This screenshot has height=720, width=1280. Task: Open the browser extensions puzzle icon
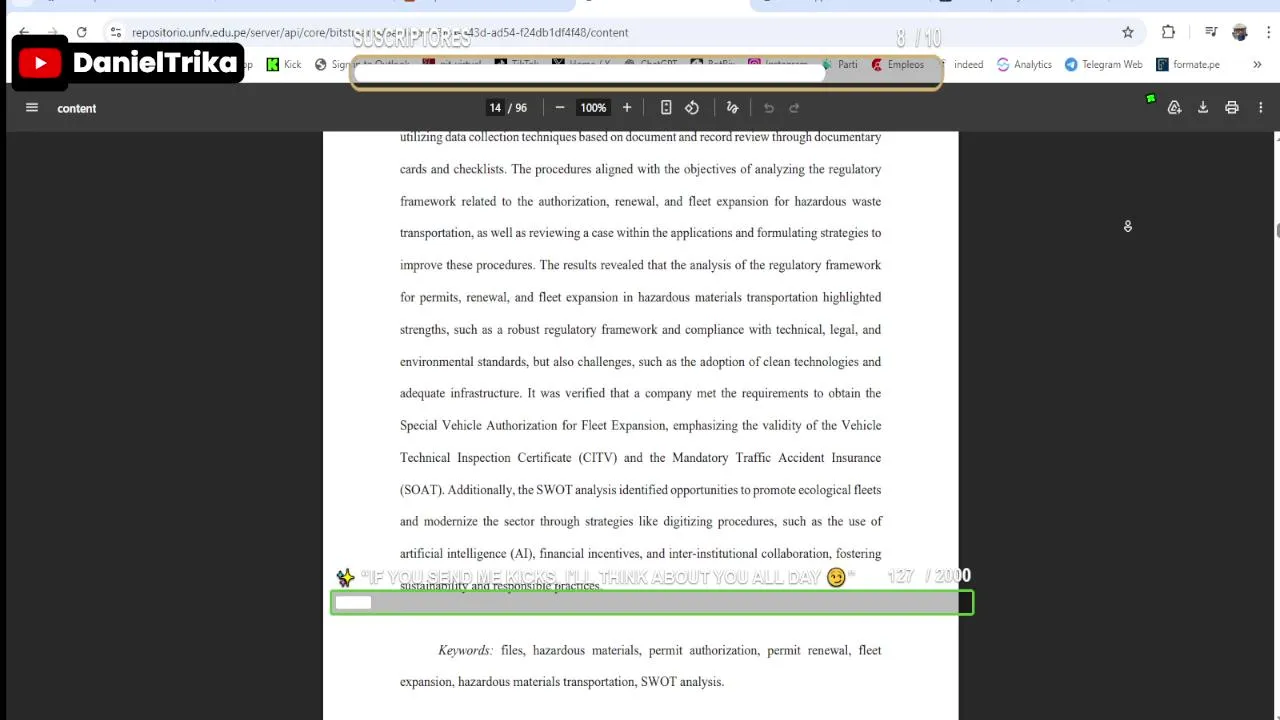(1168, 32)
